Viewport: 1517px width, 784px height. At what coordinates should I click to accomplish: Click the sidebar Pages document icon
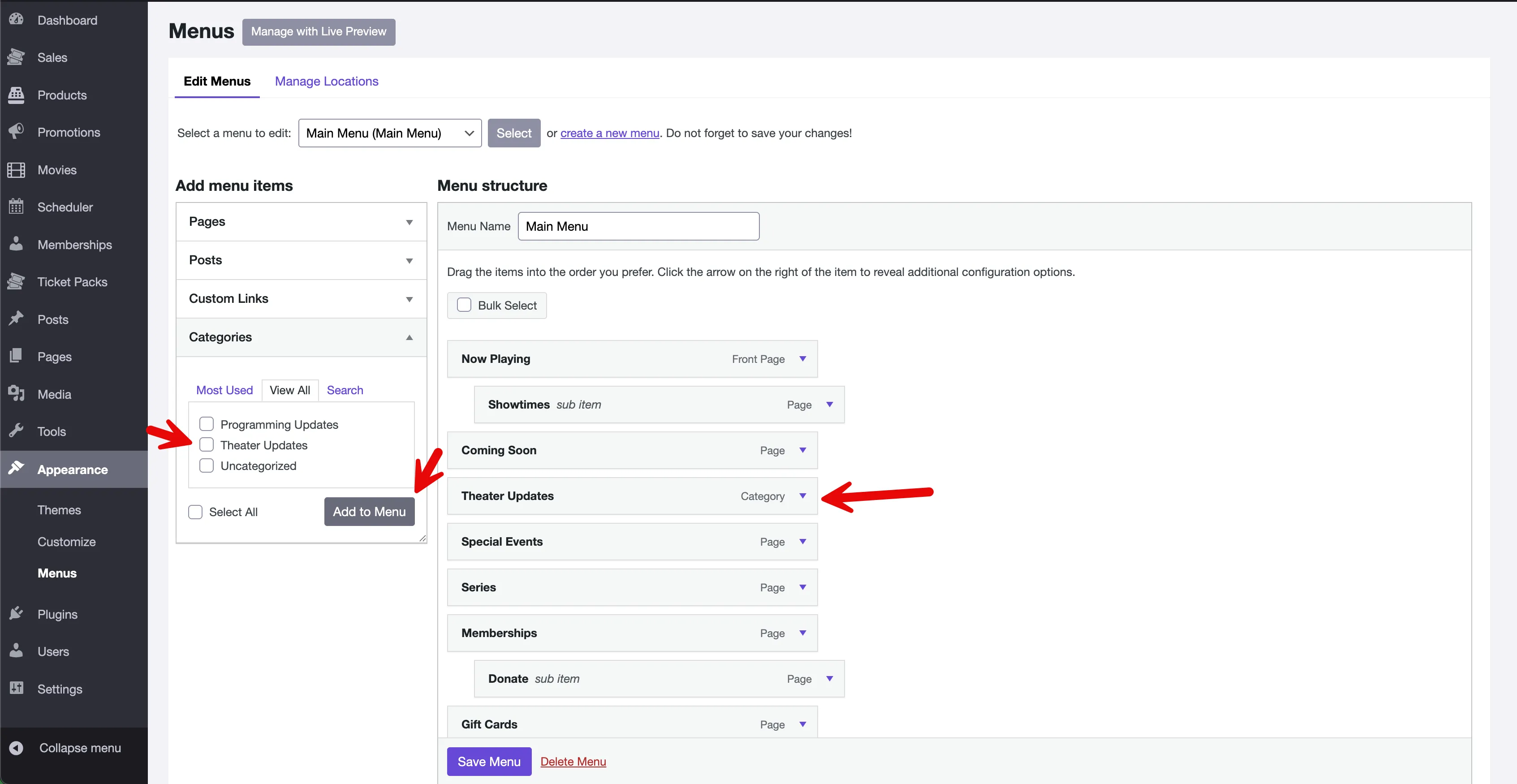pyautogui.click(x=17, y=356)
